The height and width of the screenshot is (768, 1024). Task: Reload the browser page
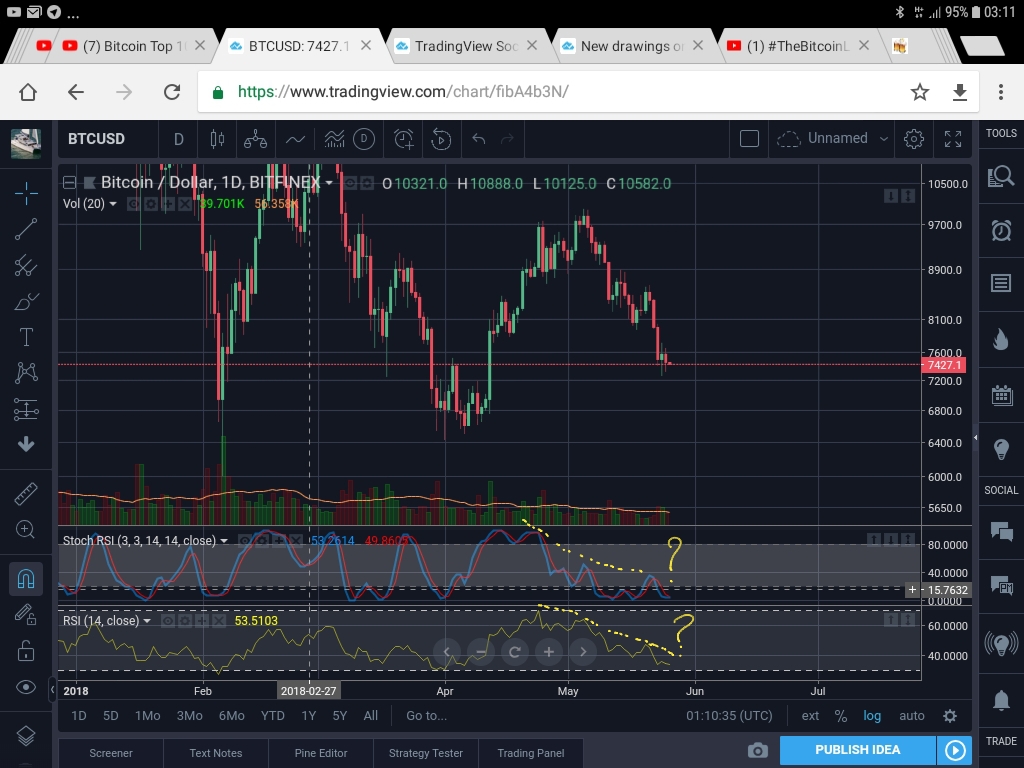coord(172,91)
